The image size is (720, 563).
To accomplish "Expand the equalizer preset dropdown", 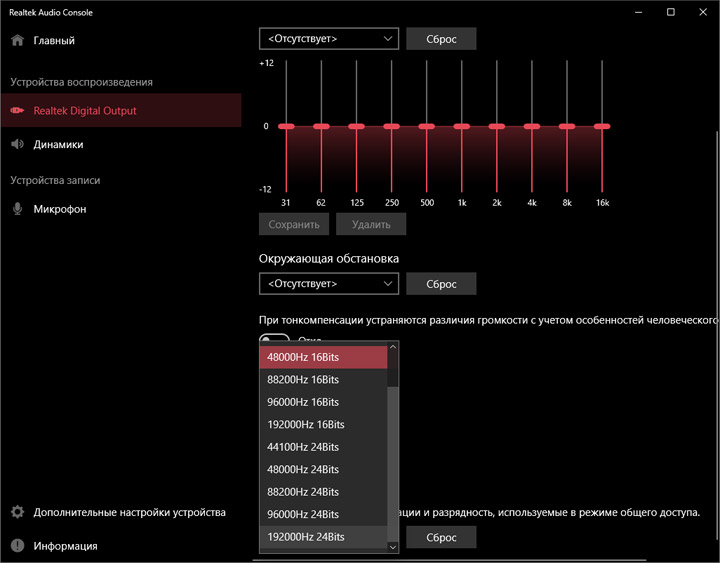I will pyautogui.click(x=329, y=39).
